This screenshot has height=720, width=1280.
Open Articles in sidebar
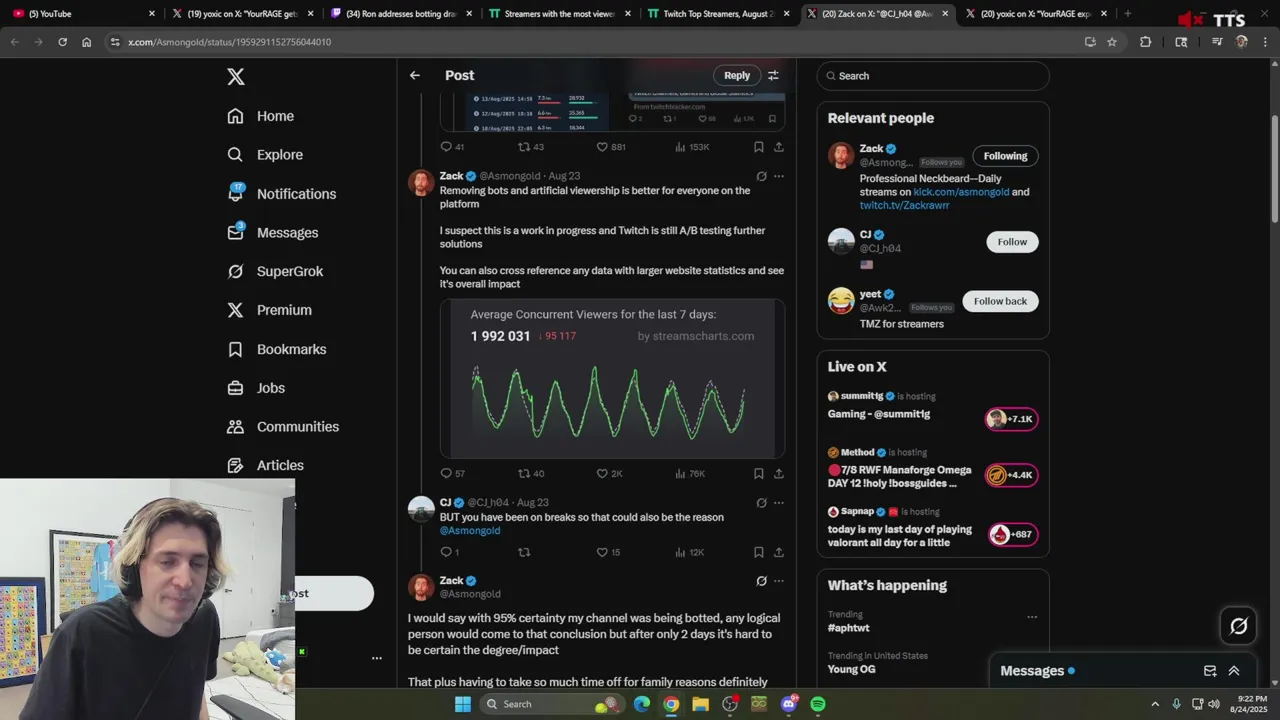point(266,465)
